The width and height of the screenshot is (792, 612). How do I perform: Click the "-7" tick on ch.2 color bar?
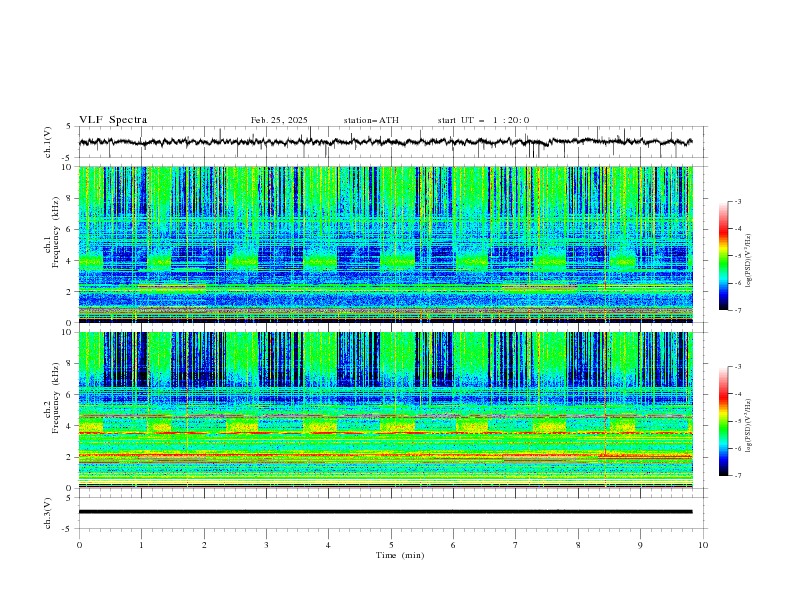737,476
